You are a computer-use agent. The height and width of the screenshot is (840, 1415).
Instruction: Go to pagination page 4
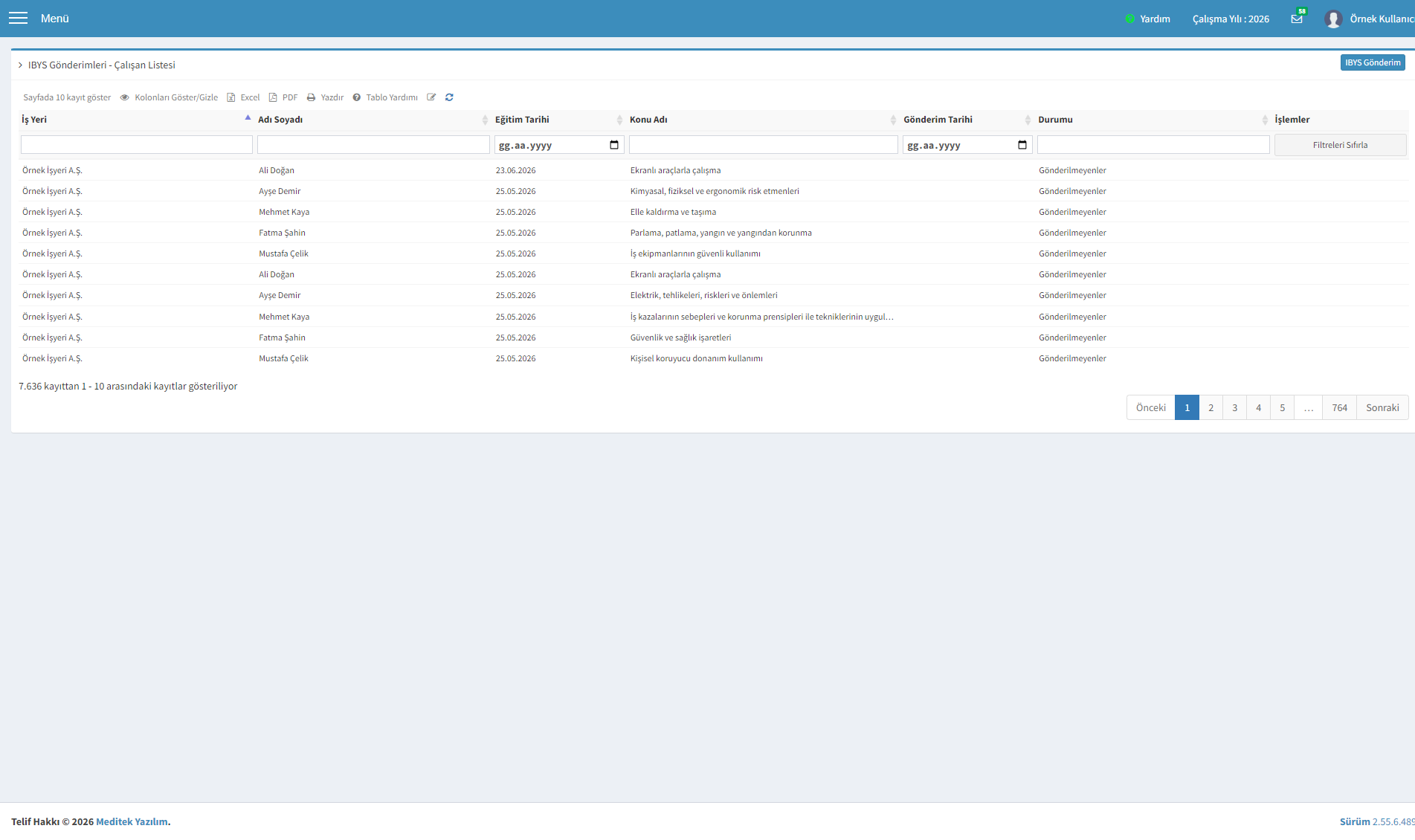(1258, 407)
